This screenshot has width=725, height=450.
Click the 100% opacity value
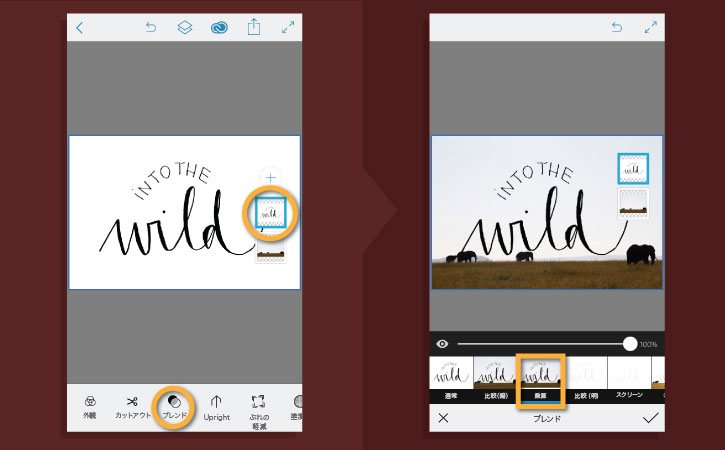click(x=648, y=345)
